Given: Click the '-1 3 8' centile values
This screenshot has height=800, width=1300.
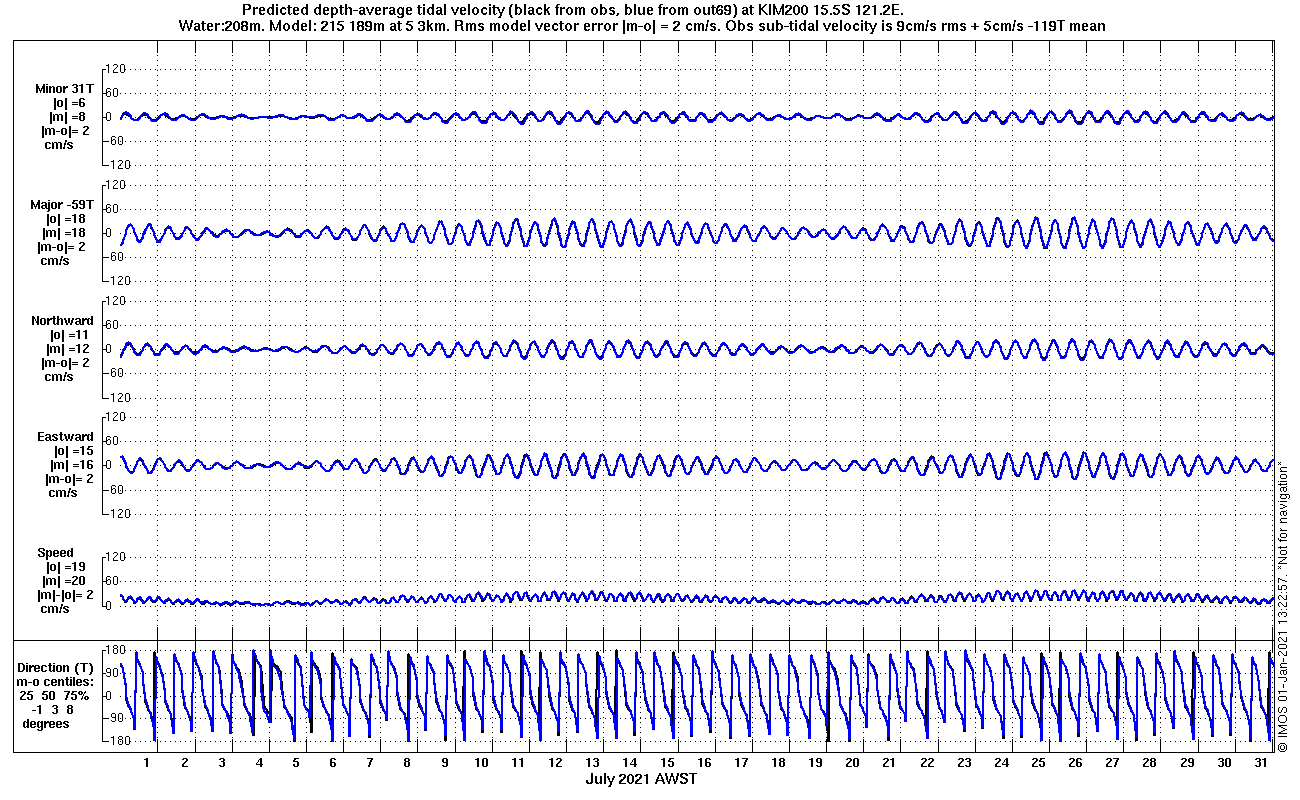Looking at the screenshot, I should pos(55,710).
